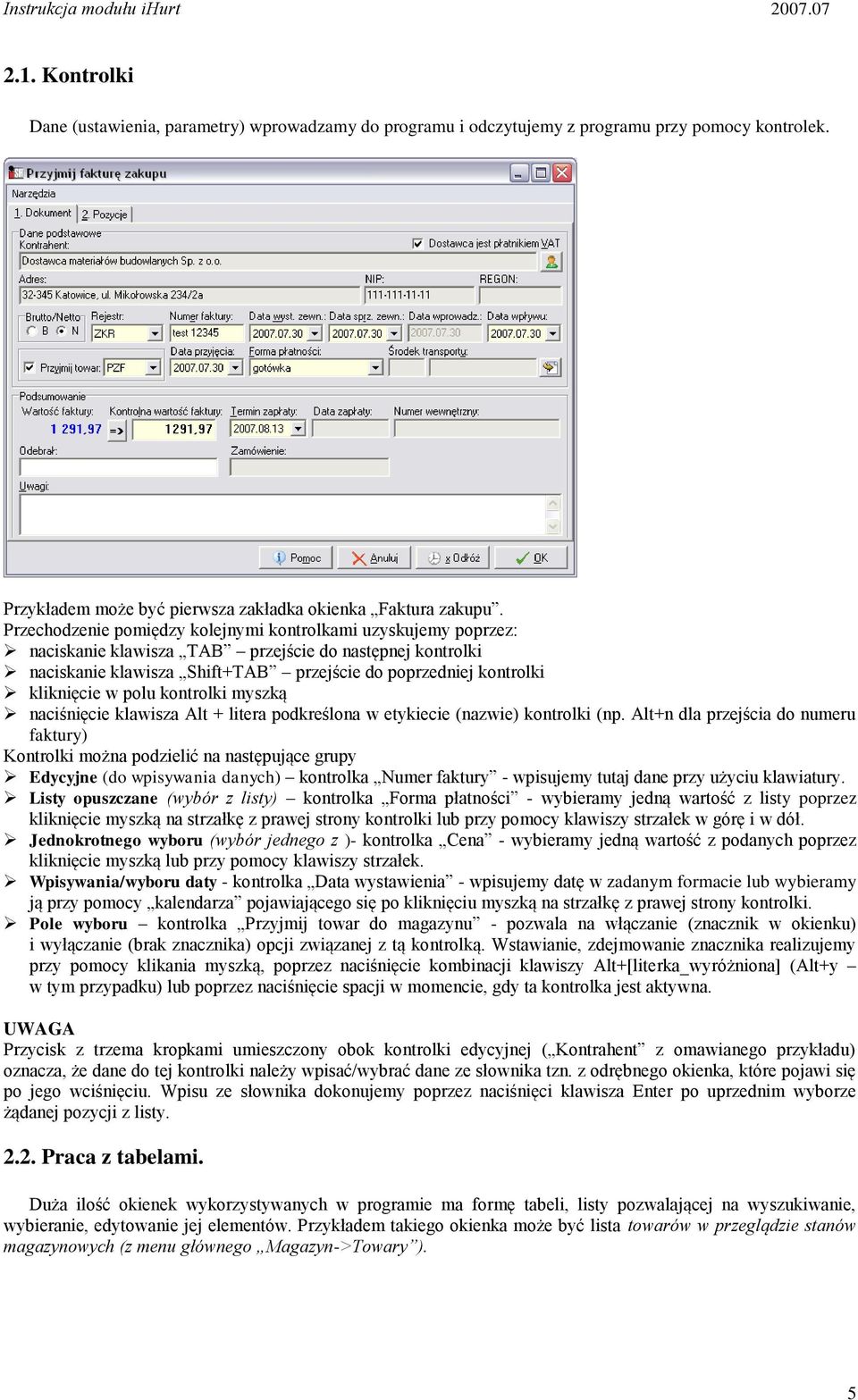Viewport: 858px width, 1400px height.
Task: Switch to the 2. Pozycje tab
Action: [x=105, y=214]
